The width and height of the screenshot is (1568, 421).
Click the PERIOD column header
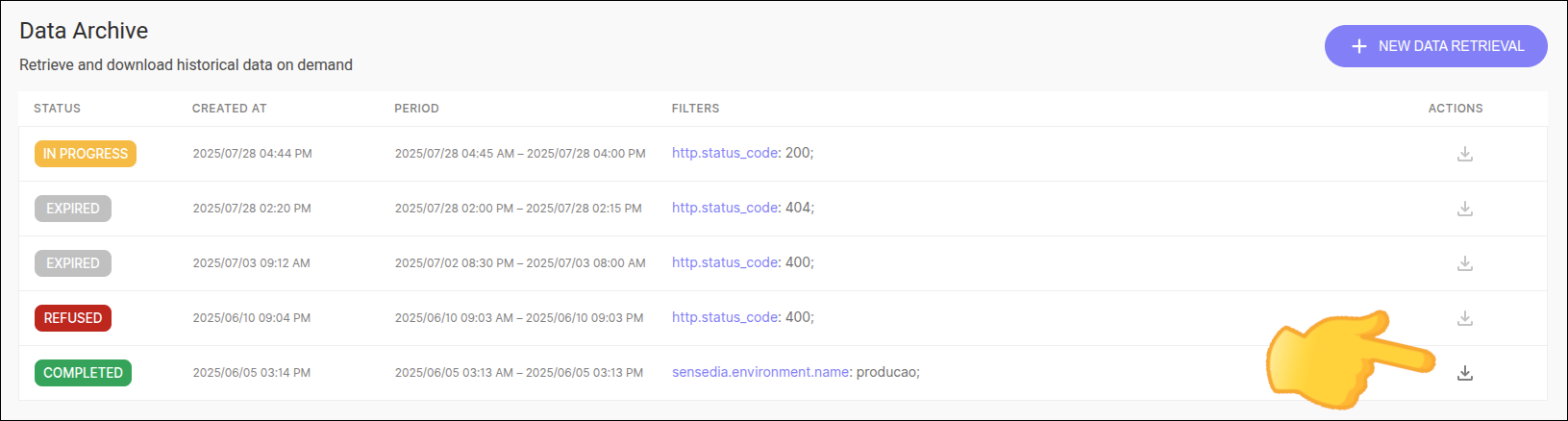point(416,109)
